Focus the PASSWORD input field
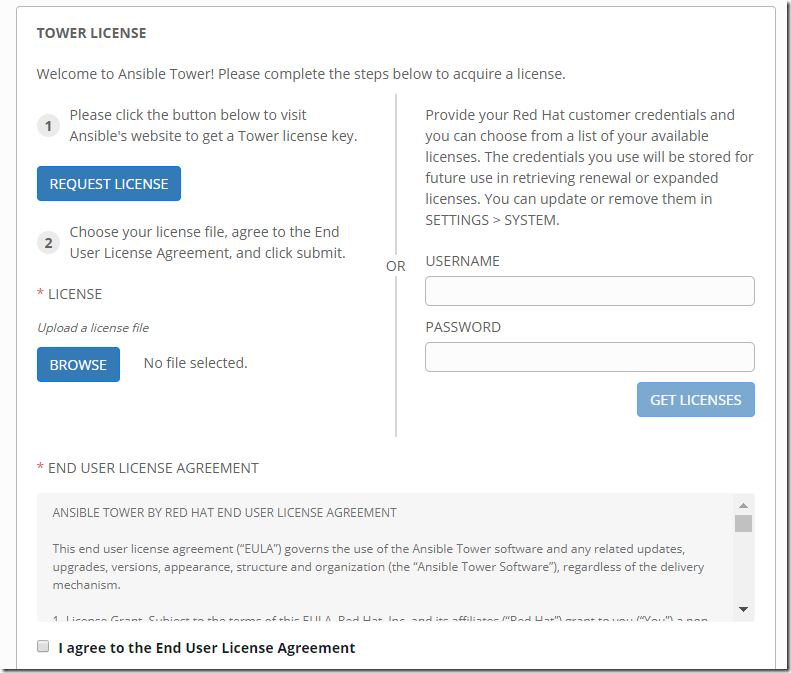Viewport: 791px width, 673px height. tap(589, 357)
